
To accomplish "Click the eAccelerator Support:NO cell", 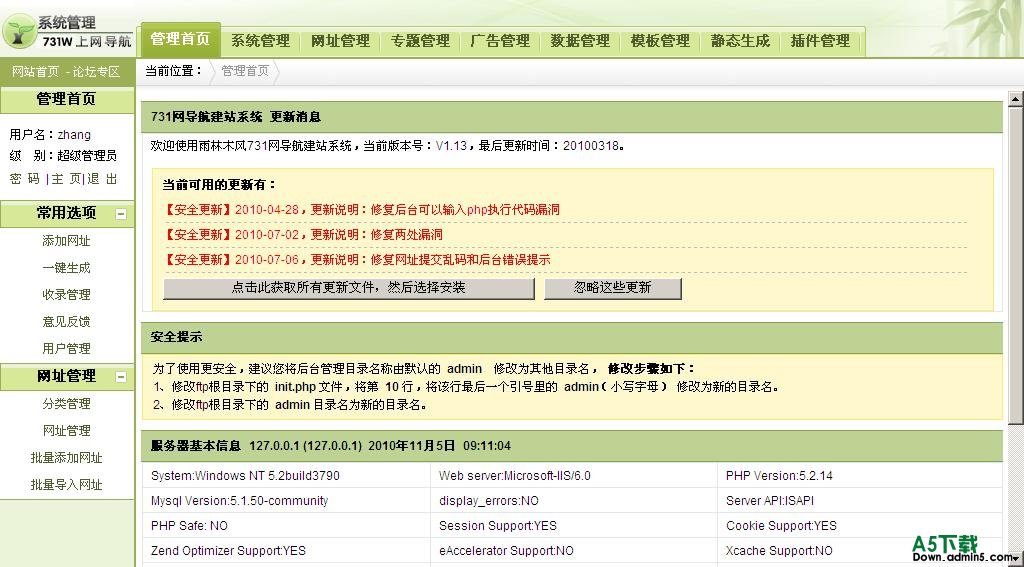I will [573, 551].
